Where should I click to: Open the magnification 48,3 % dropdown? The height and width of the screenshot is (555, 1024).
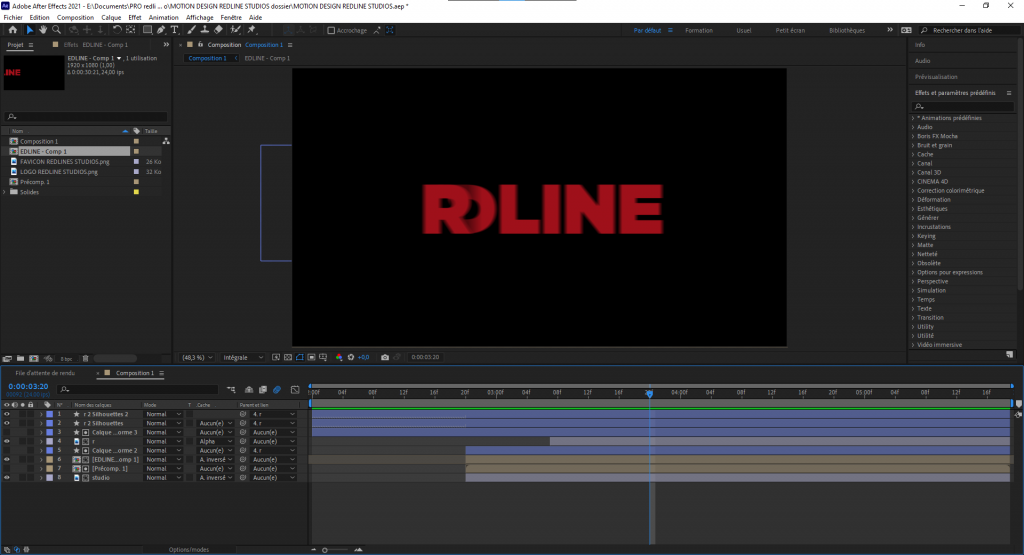pyautogui.click(x=197, y=357)
